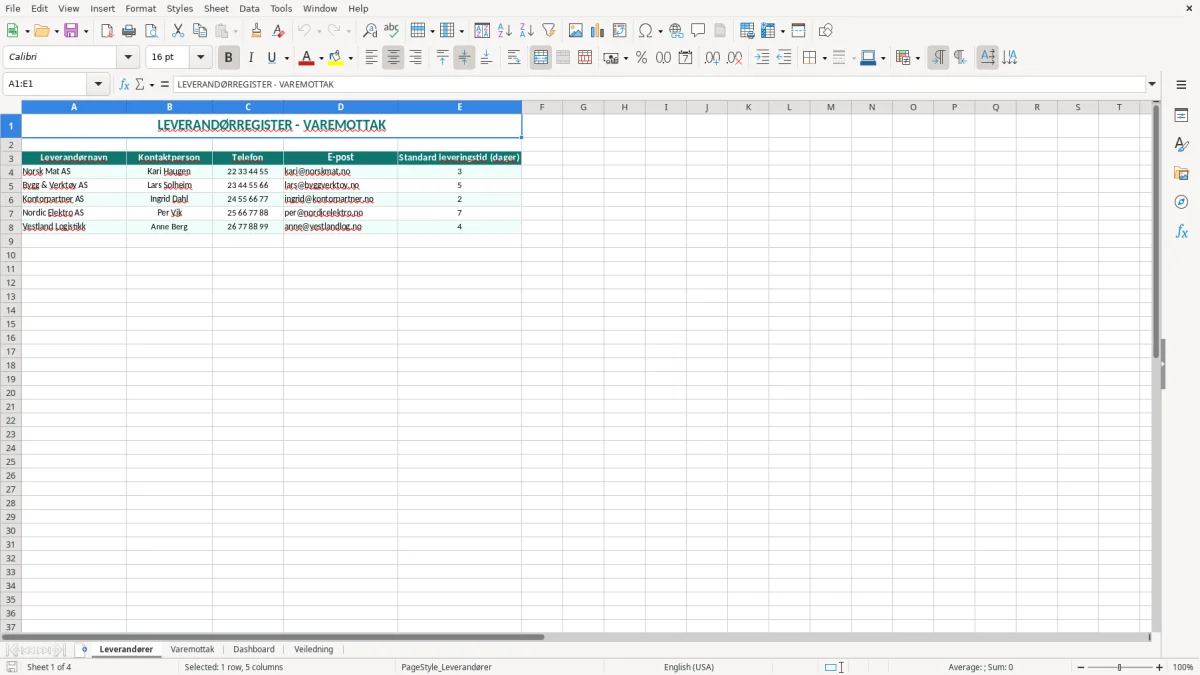Open Function Wizard fx icon
The width and height of the screenshot is (1200, 675).
pos(124,85)
